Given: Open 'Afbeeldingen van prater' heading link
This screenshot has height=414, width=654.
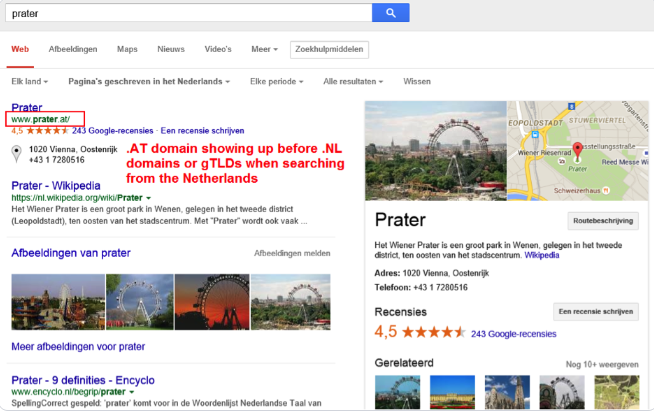Looking at the screenshot, I should pyautogui.click(x=71, y=253).
